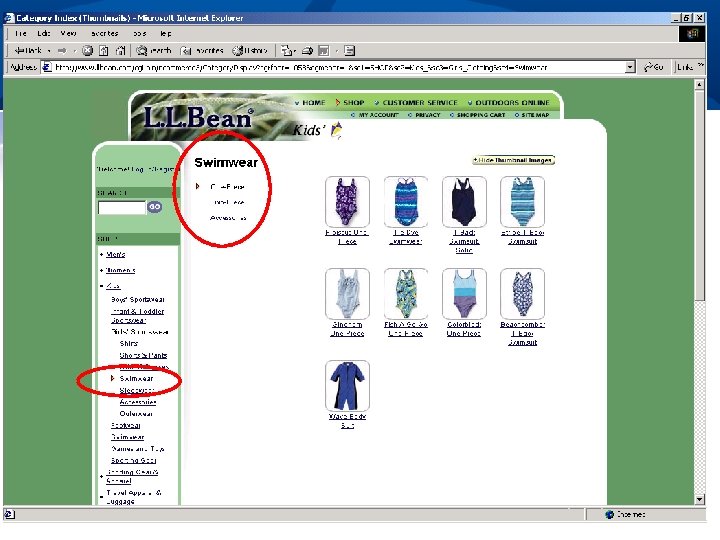Open the Search pane from toolbar
Viewport: 720px width, 540px height.
click(x=154, y=51)
